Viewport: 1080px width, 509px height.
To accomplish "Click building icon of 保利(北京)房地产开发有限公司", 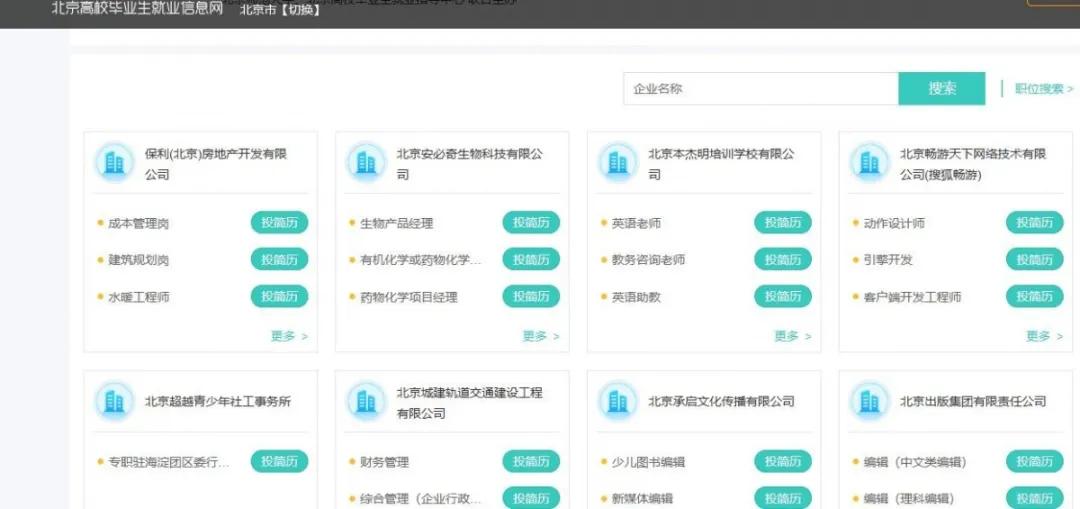I will [114, 163].
